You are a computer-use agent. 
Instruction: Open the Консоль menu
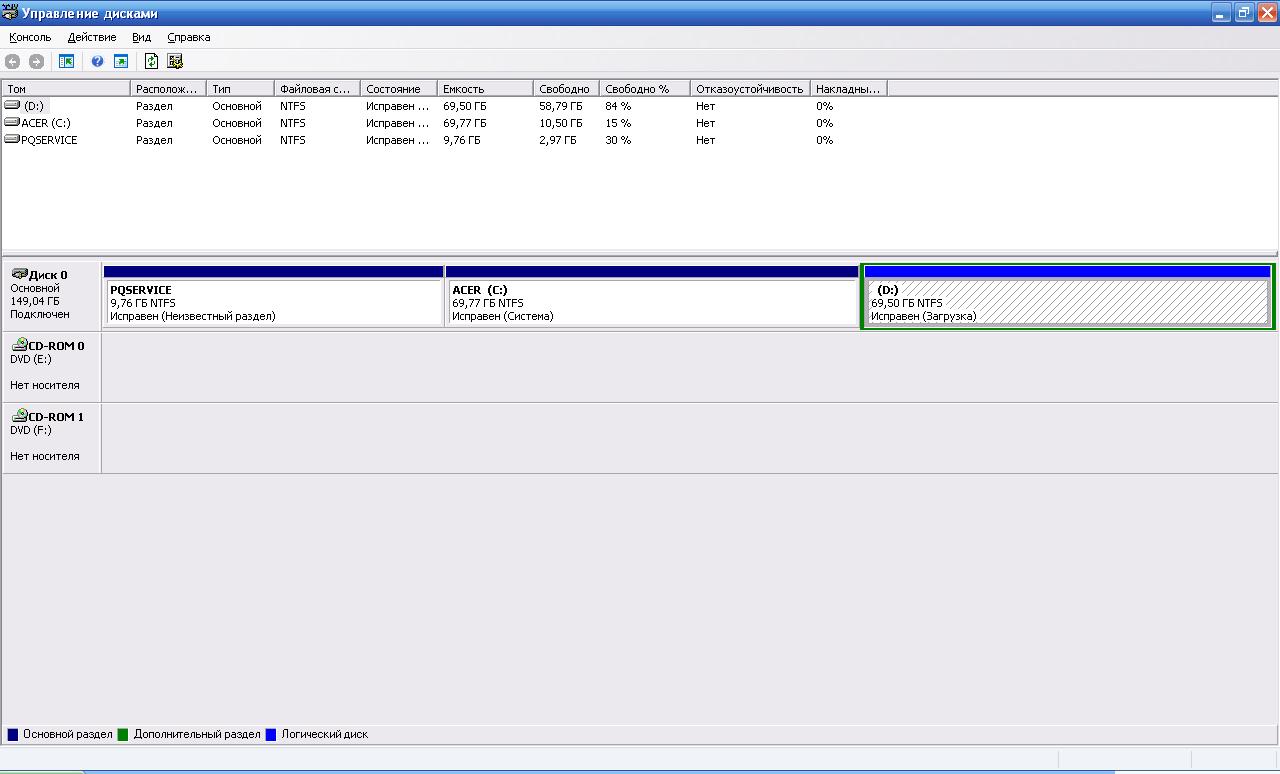30,37
